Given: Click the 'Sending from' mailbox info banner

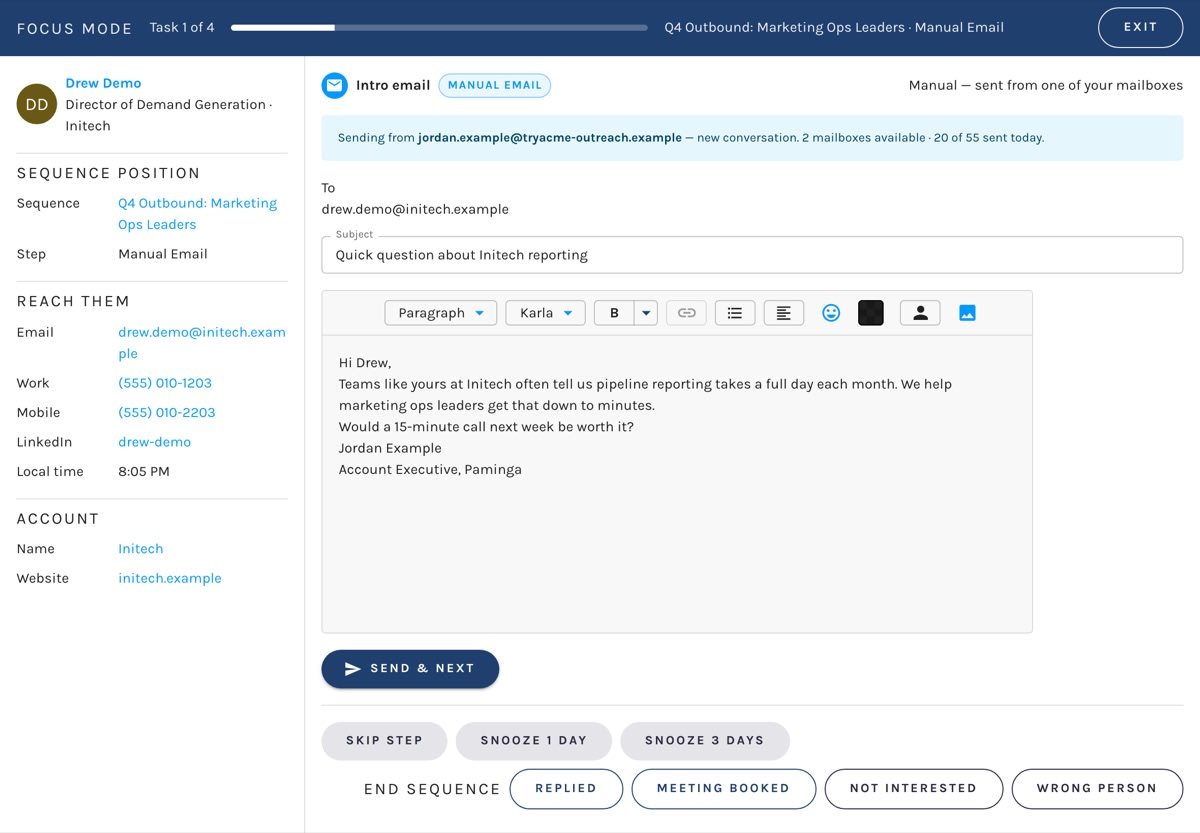Looking at the screenshot, I should point(752,138).
